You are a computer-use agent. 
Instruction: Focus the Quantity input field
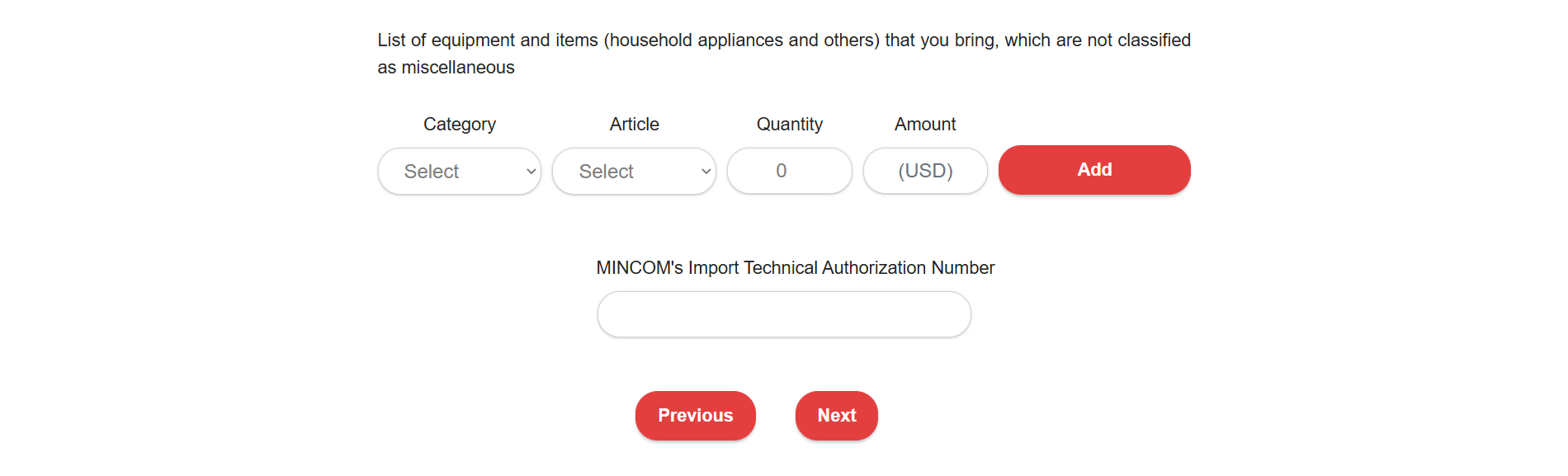point(789,171)
